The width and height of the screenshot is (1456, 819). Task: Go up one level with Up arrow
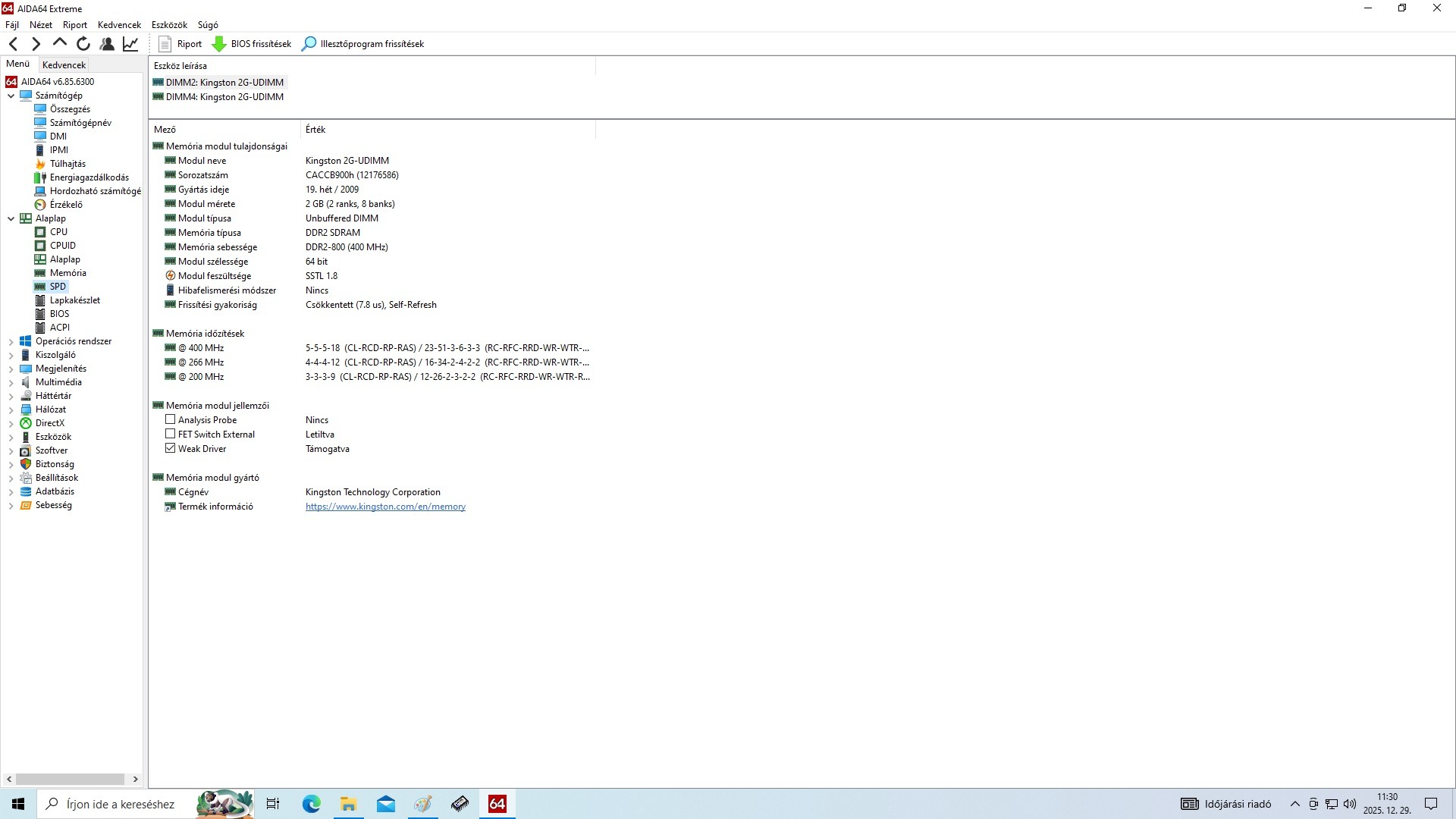point(59,43)
